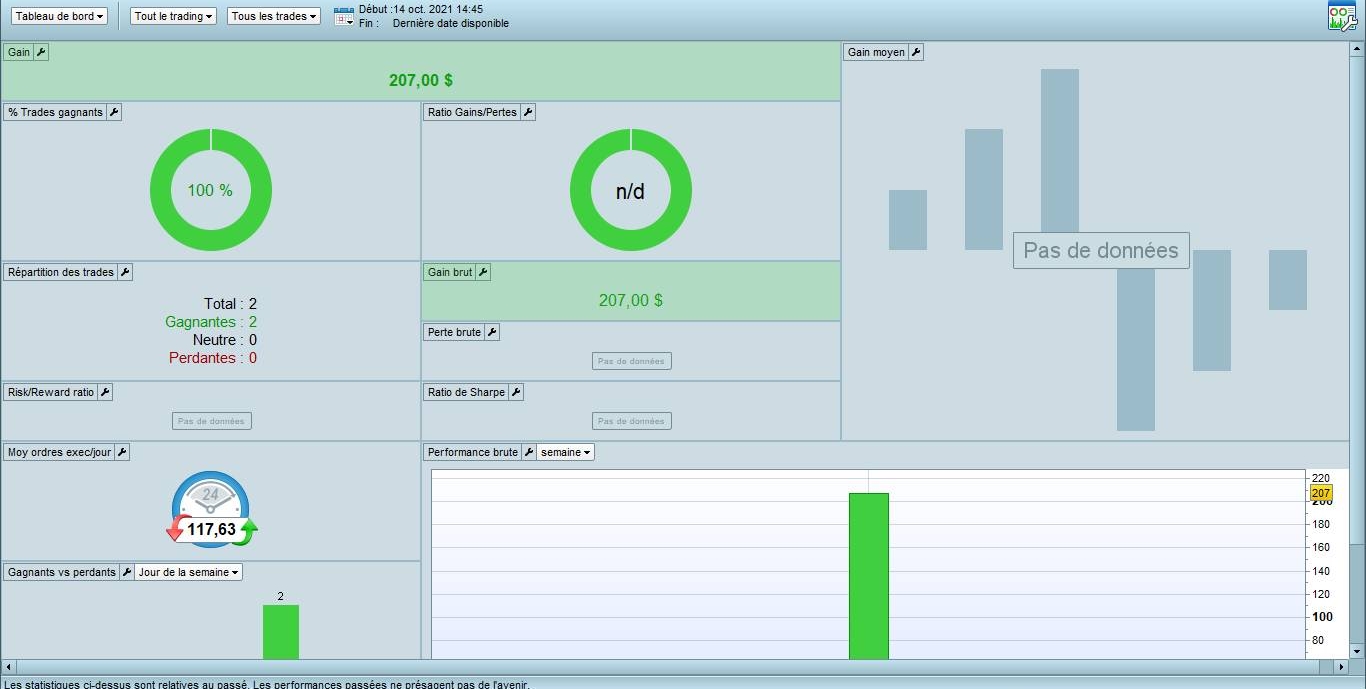This screenshot has height=689, width=1366.
Task: Expand the Tout le trading dropdown
Action: [174, 17]
